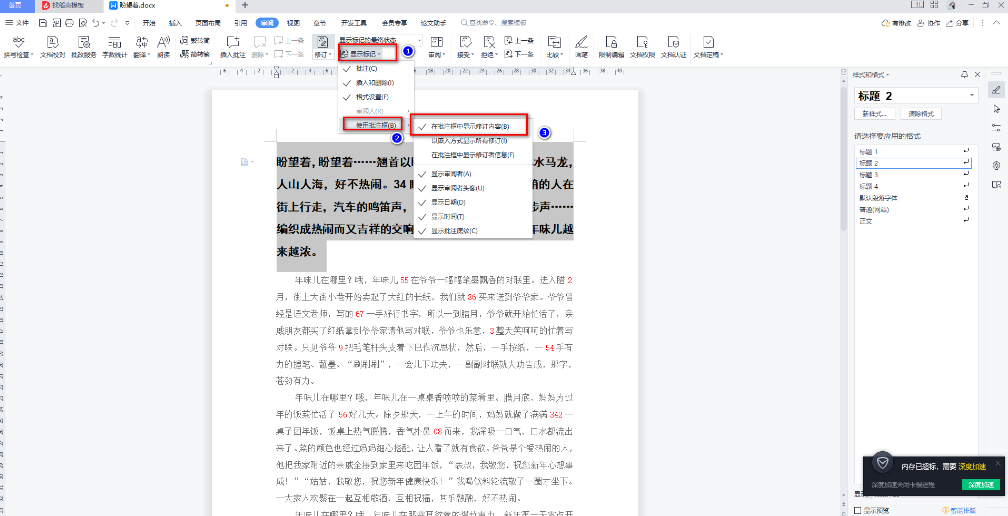The height and width of the screenshot is (516, 1008).
Task: Click the document finalize (文档定稿) icon
Action: point(708,41)
